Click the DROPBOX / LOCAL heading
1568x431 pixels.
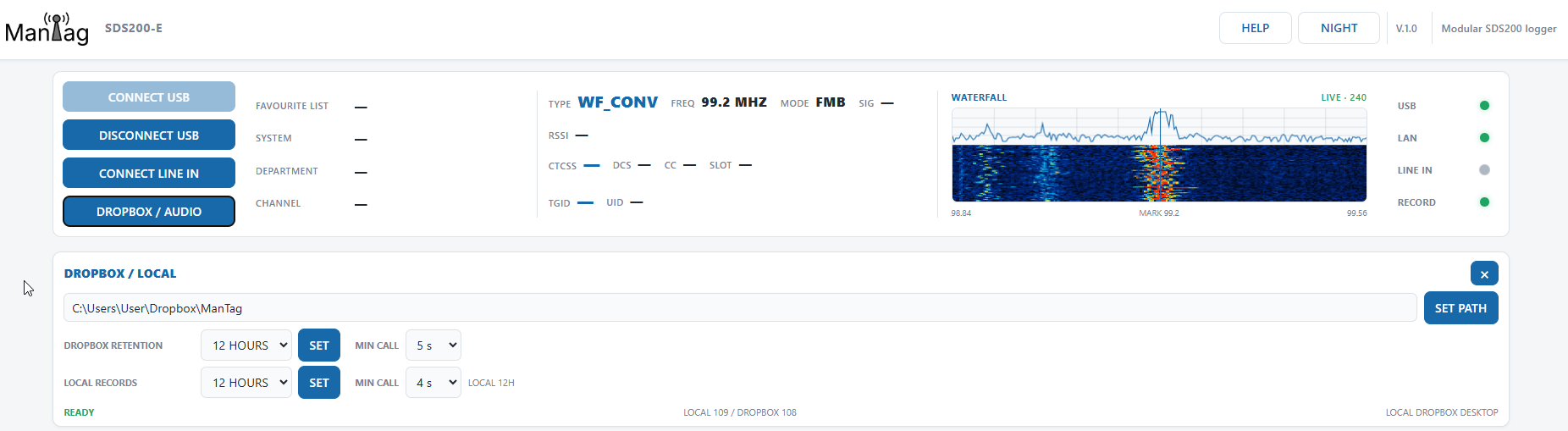click(x=120, y=274)
